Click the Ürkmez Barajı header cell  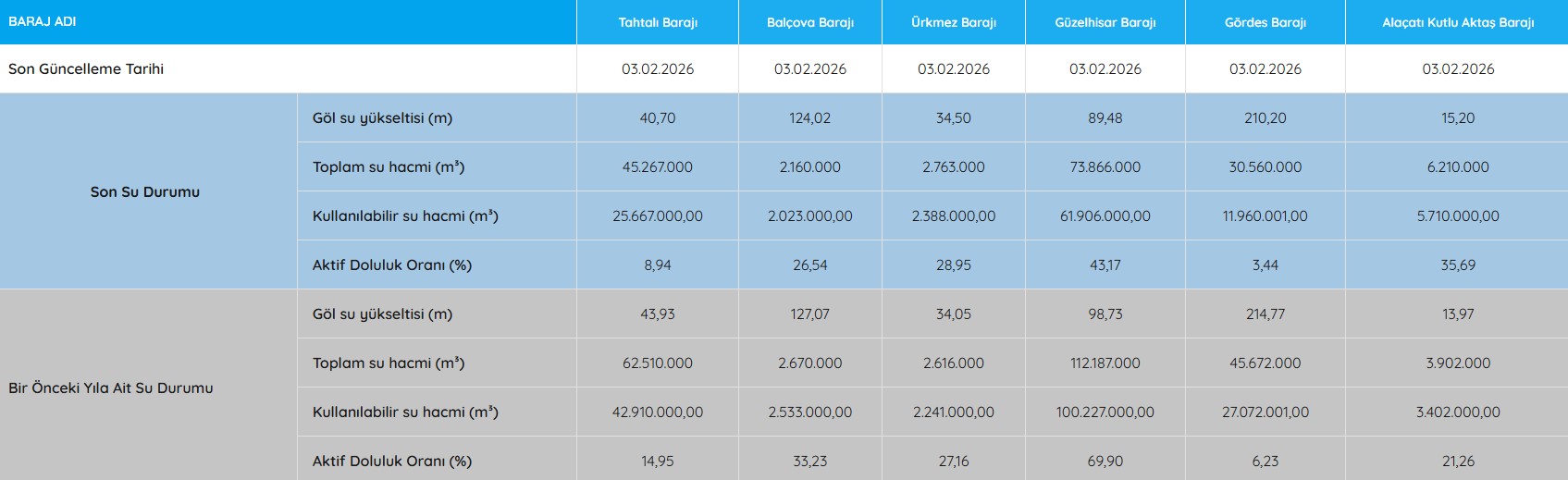(953, 22)
